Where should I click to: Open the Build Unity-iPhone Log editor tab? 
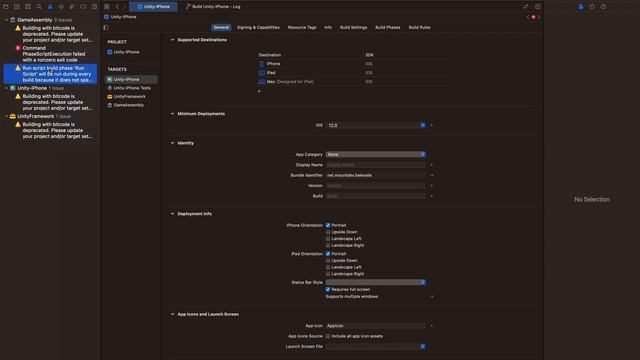[x=213, y=7]
